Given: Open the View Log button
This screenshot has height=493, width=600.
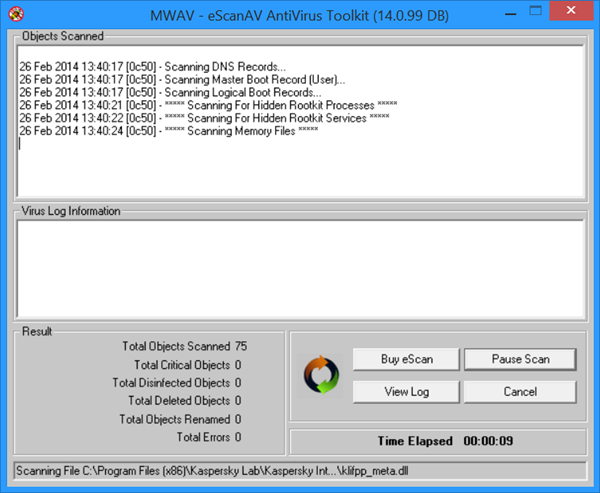Looking at the screenshot, I should 406,392.
